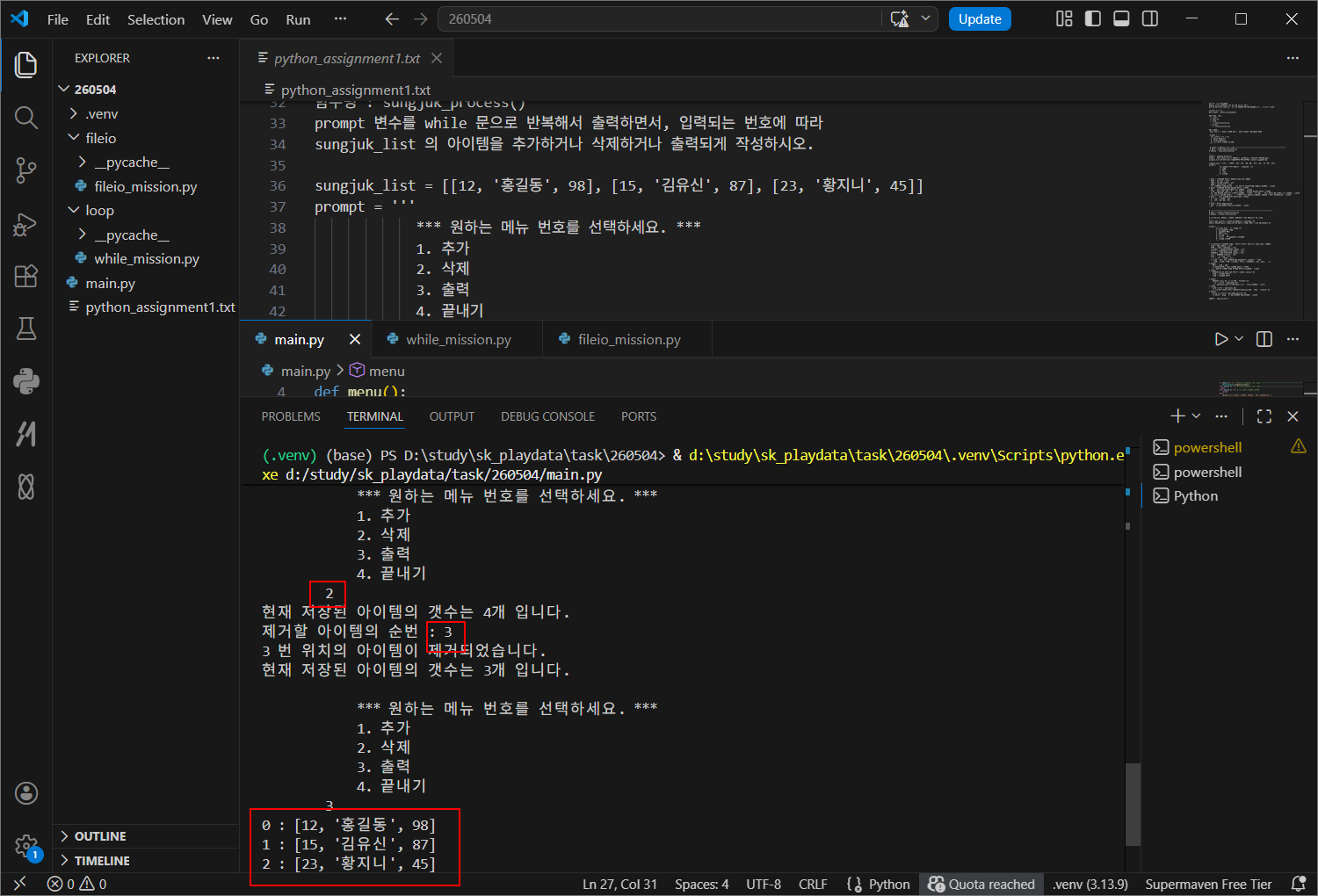Viewport: 1318px width, 896px height.
Task: Open the Copilot chat icon in title bar
Action: coord(900,19)
